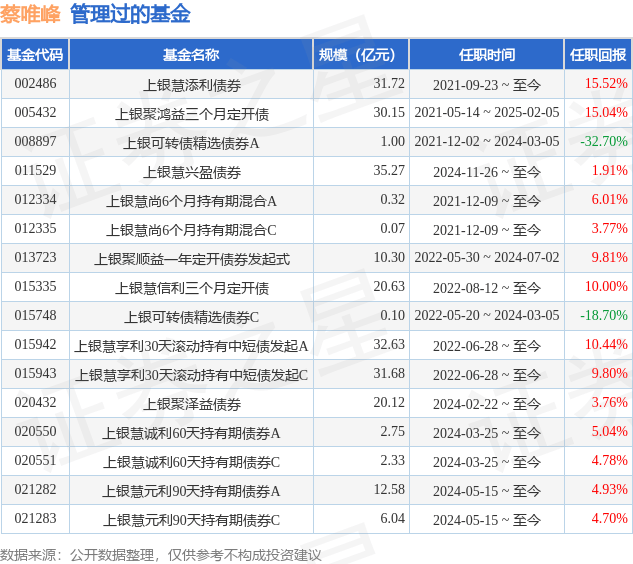633x564 pixels.
Task: Select fund 上银聚泽益债券
Action: click(192, 404)
